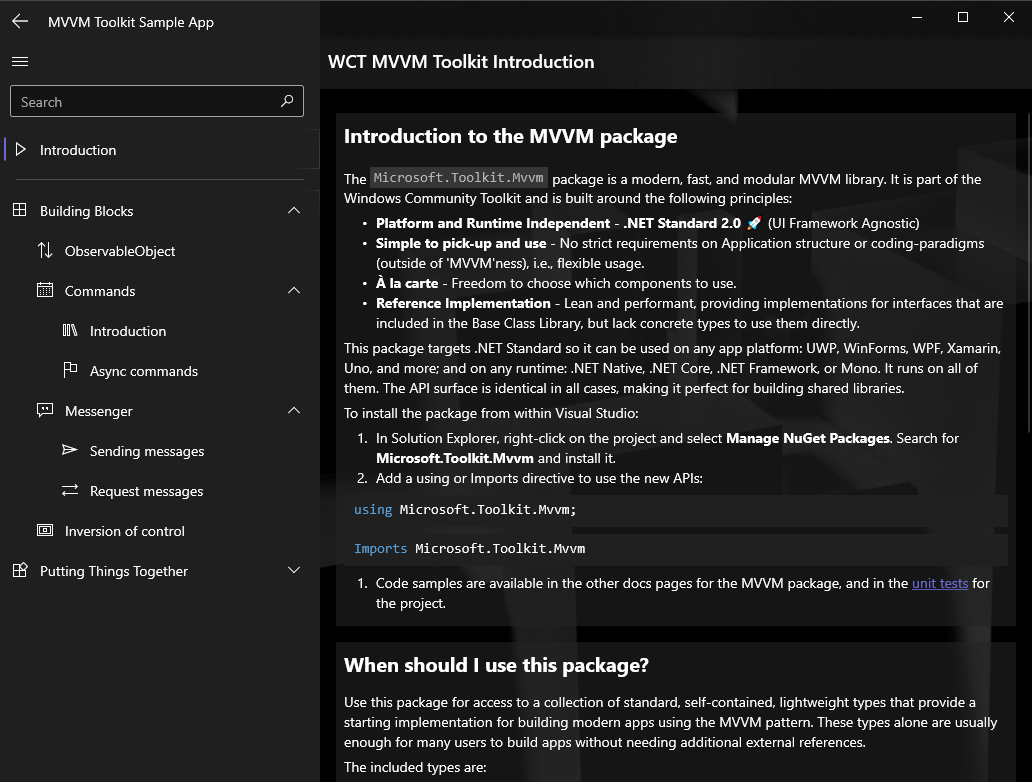Image resolution: width=1032 pixels, height=782 pixels.
Task: Click the search magnifier icon
Action: (287, 101)
